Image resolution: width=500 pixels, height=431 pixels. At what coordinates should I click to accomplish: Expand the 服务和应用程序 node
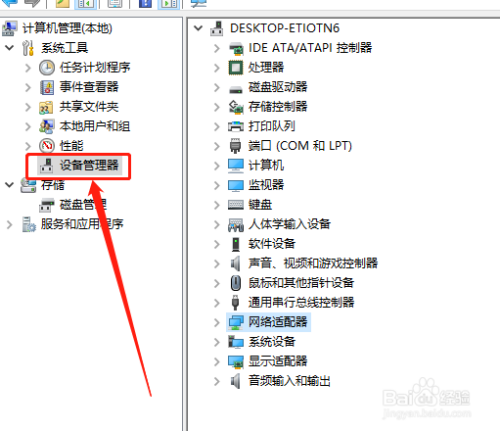click(9, 224)
